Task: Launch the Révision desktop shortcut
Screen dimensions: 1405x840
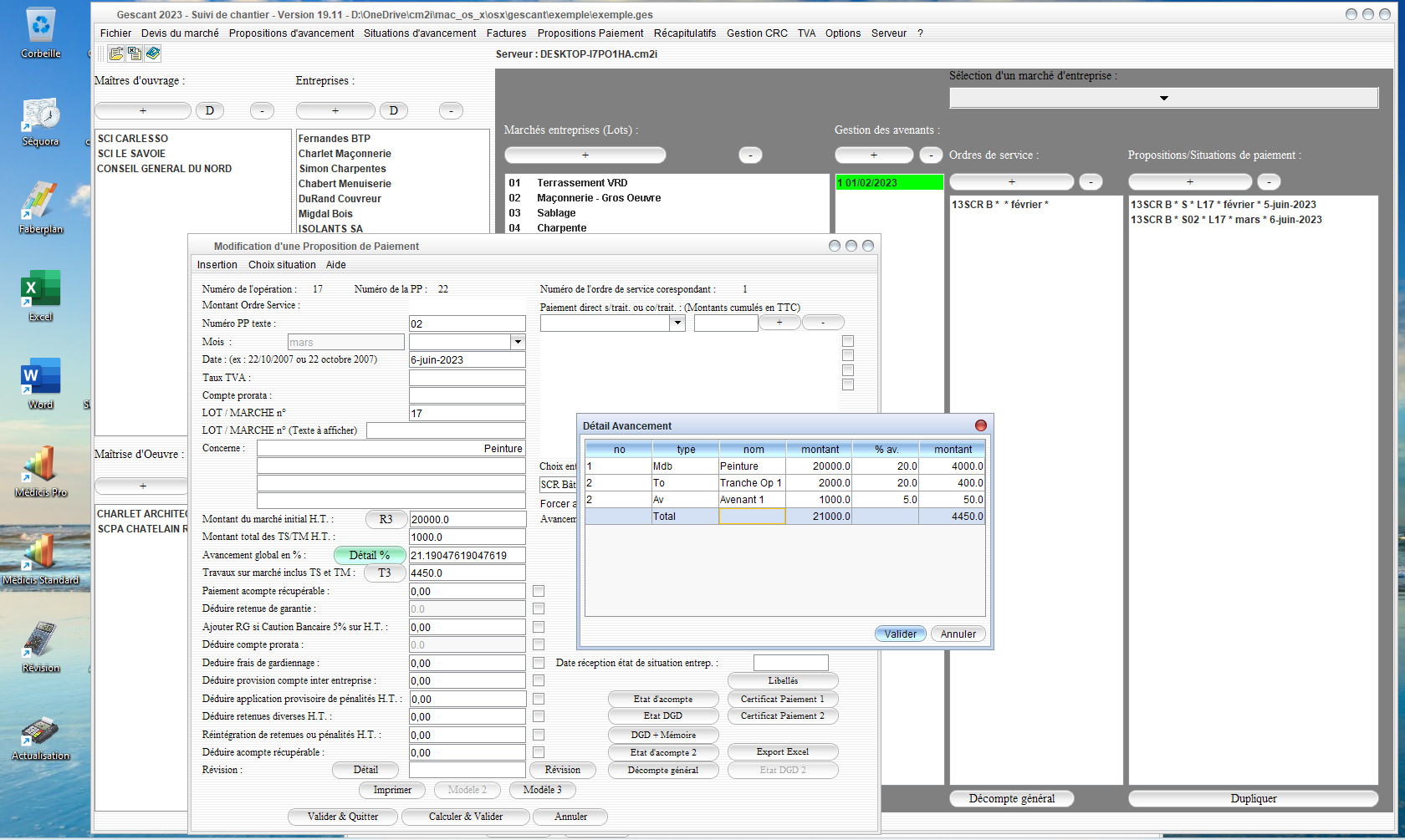Action: [41, 648]
